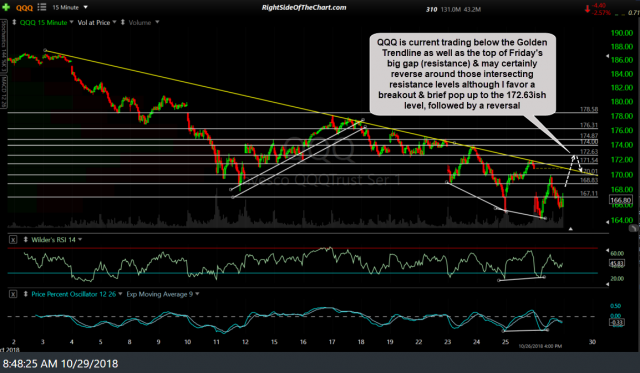Click the PPO value -0.33 label
The width and height of the screenshot is (640, 373).
[x=616, y=322]
